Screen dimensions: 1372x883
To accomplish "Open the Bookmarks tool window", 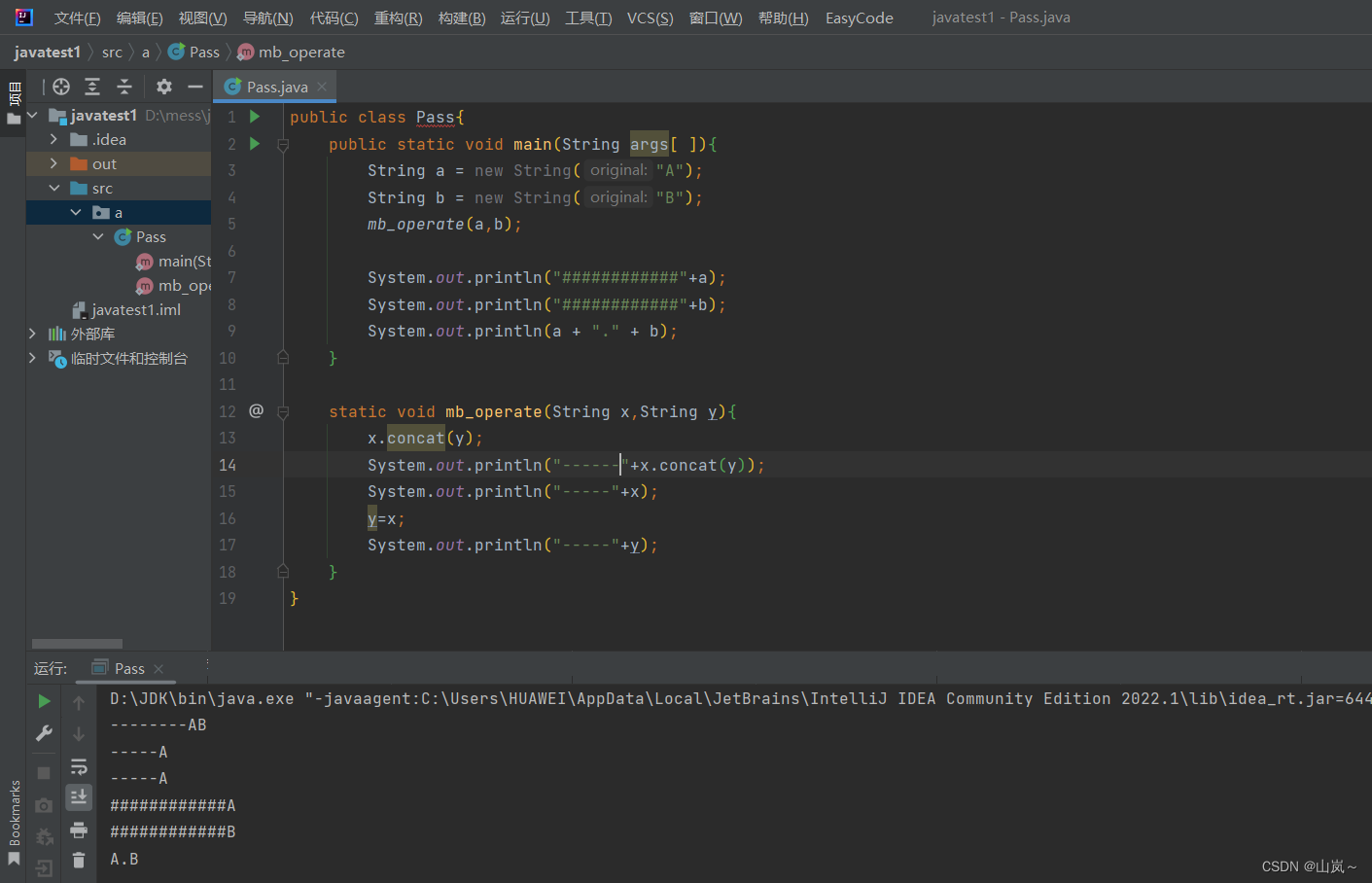I will pyautogui.click(x=14, y=821).
